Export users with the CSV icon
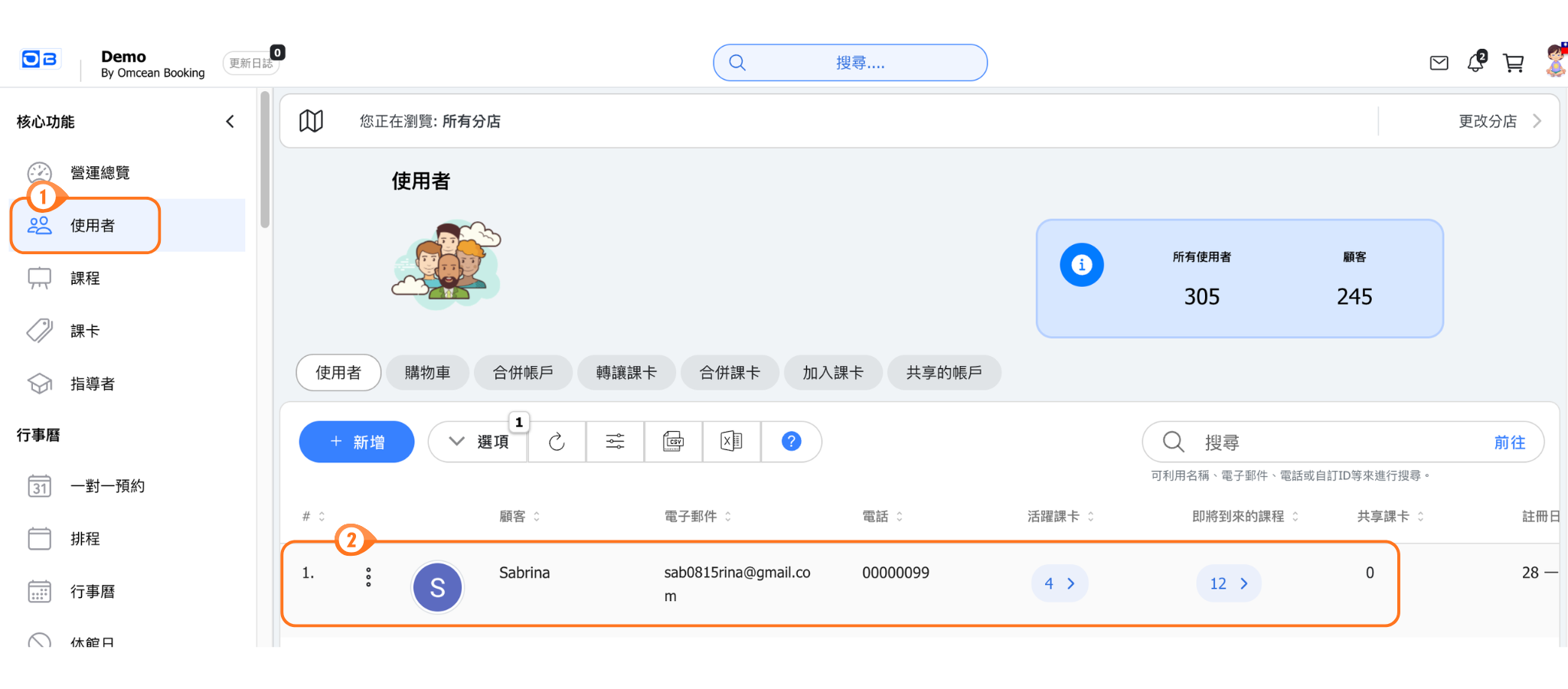 point(673,442)
